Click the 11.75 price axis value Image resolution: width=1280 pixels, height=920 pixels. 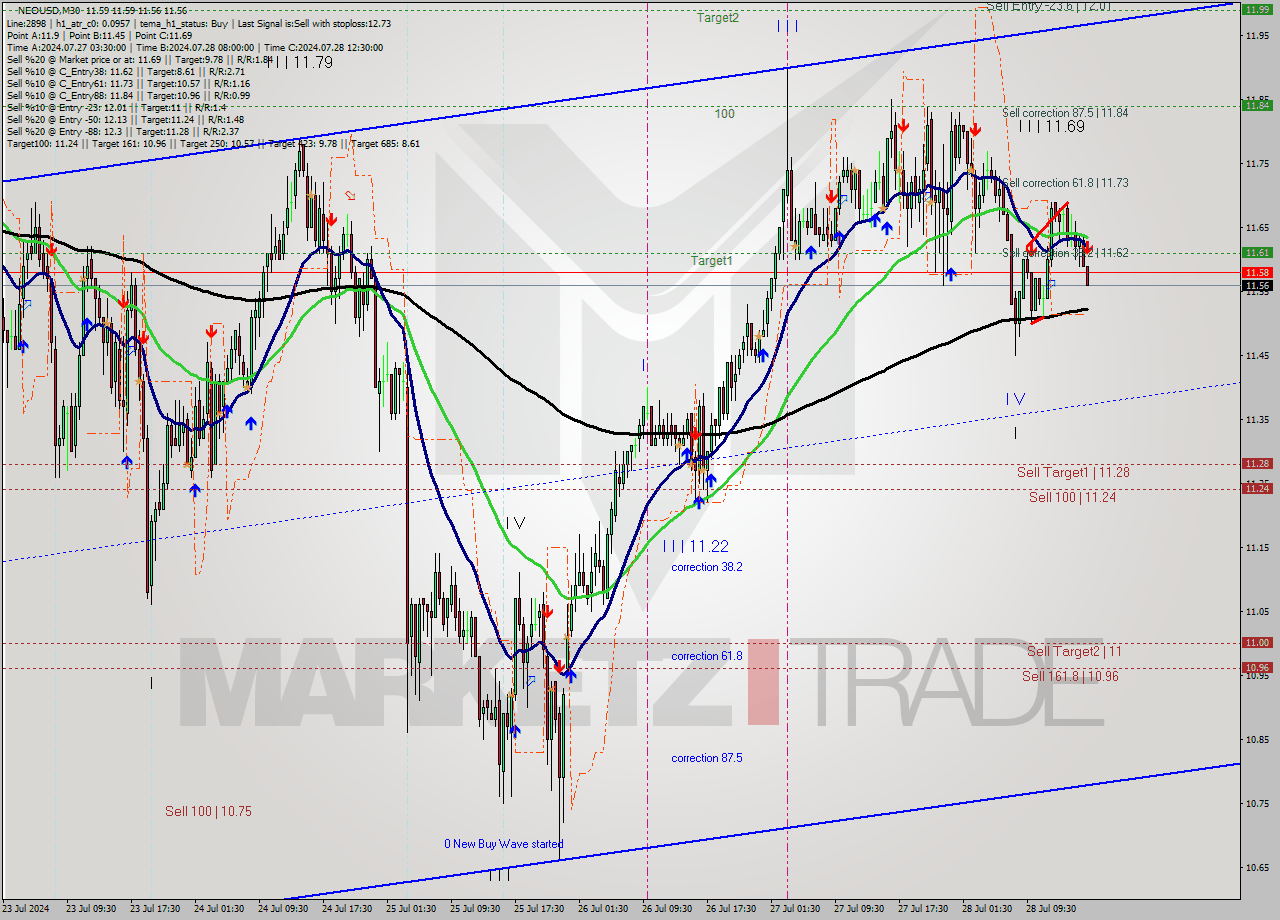(1258, 163)
